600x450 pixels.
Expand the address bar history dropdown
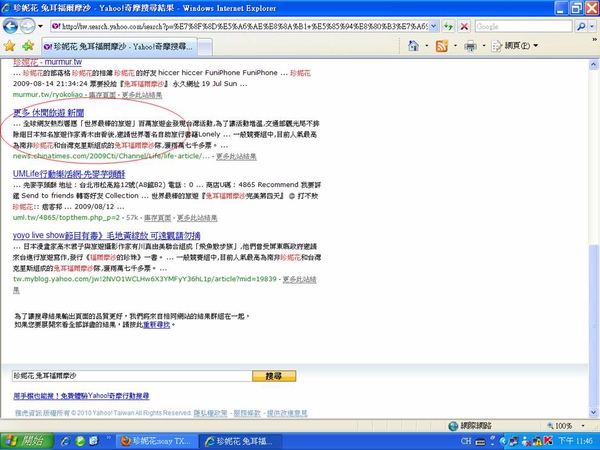click(434, 26)
